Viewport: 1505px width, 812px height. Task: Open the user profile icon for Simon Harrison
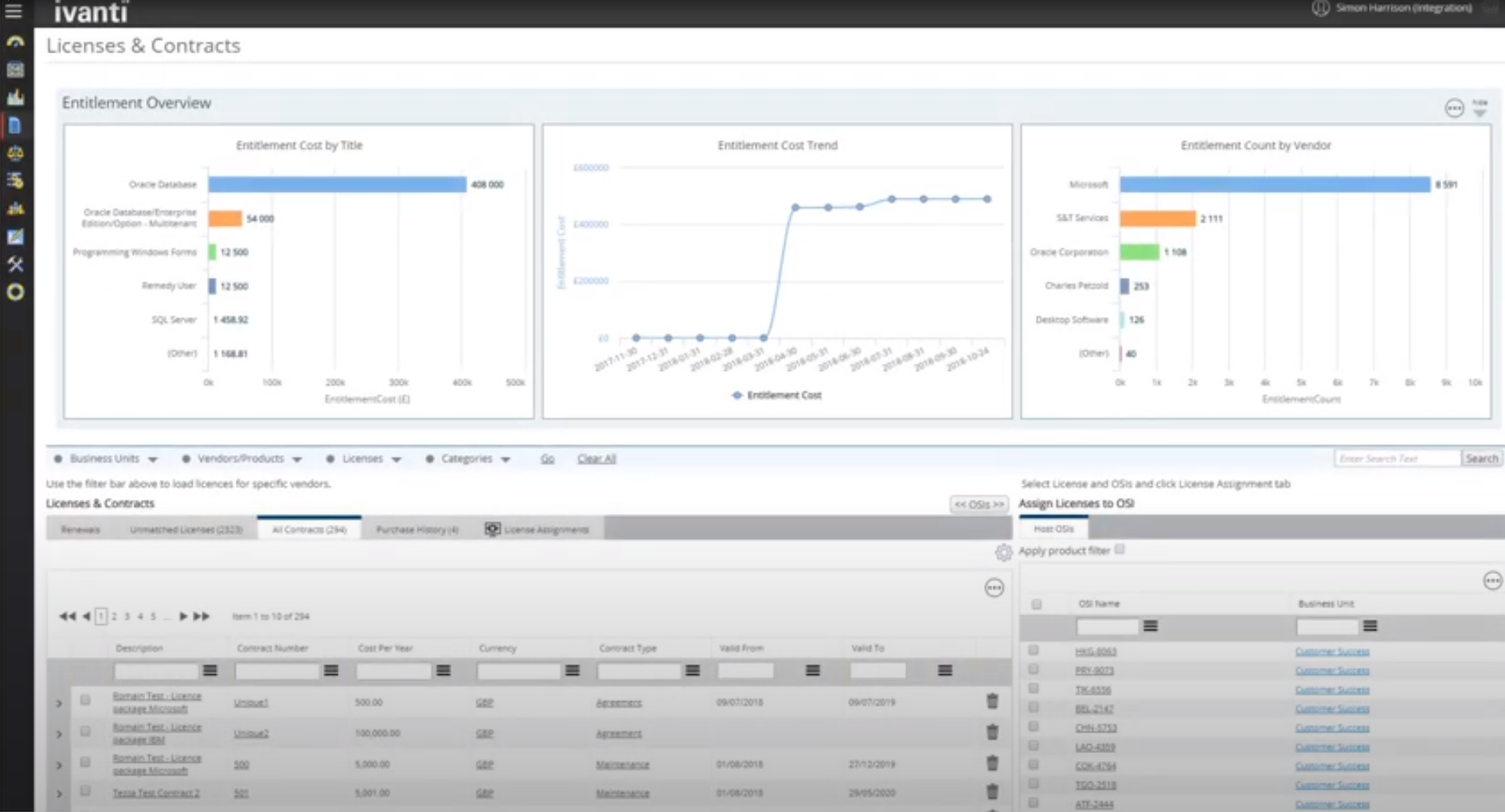click(x=1320, y=8)
